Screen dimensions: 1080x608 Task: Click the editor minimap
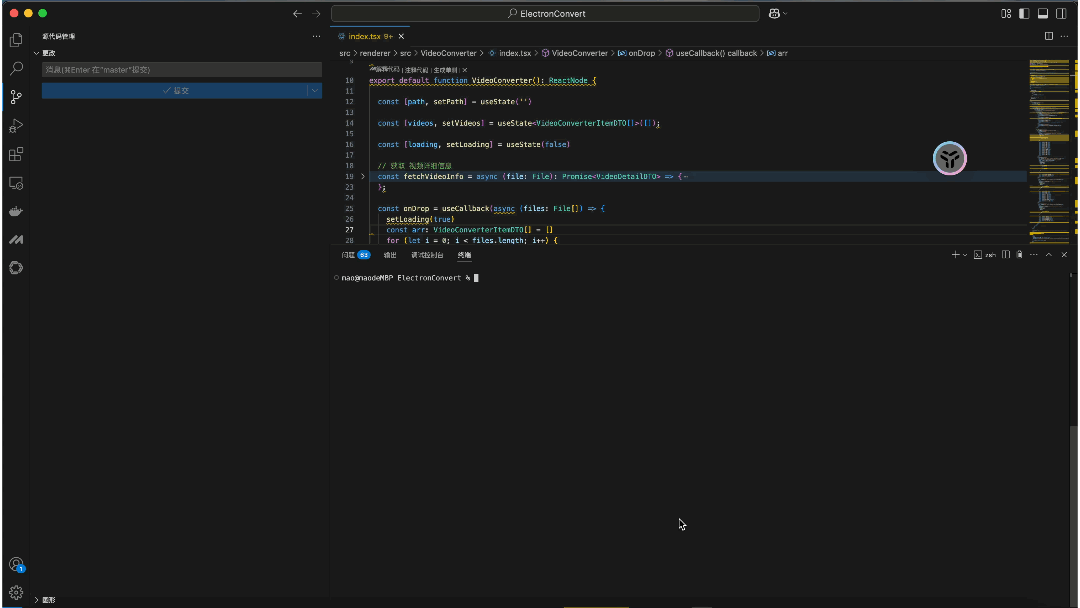[x=1049, y=150]
